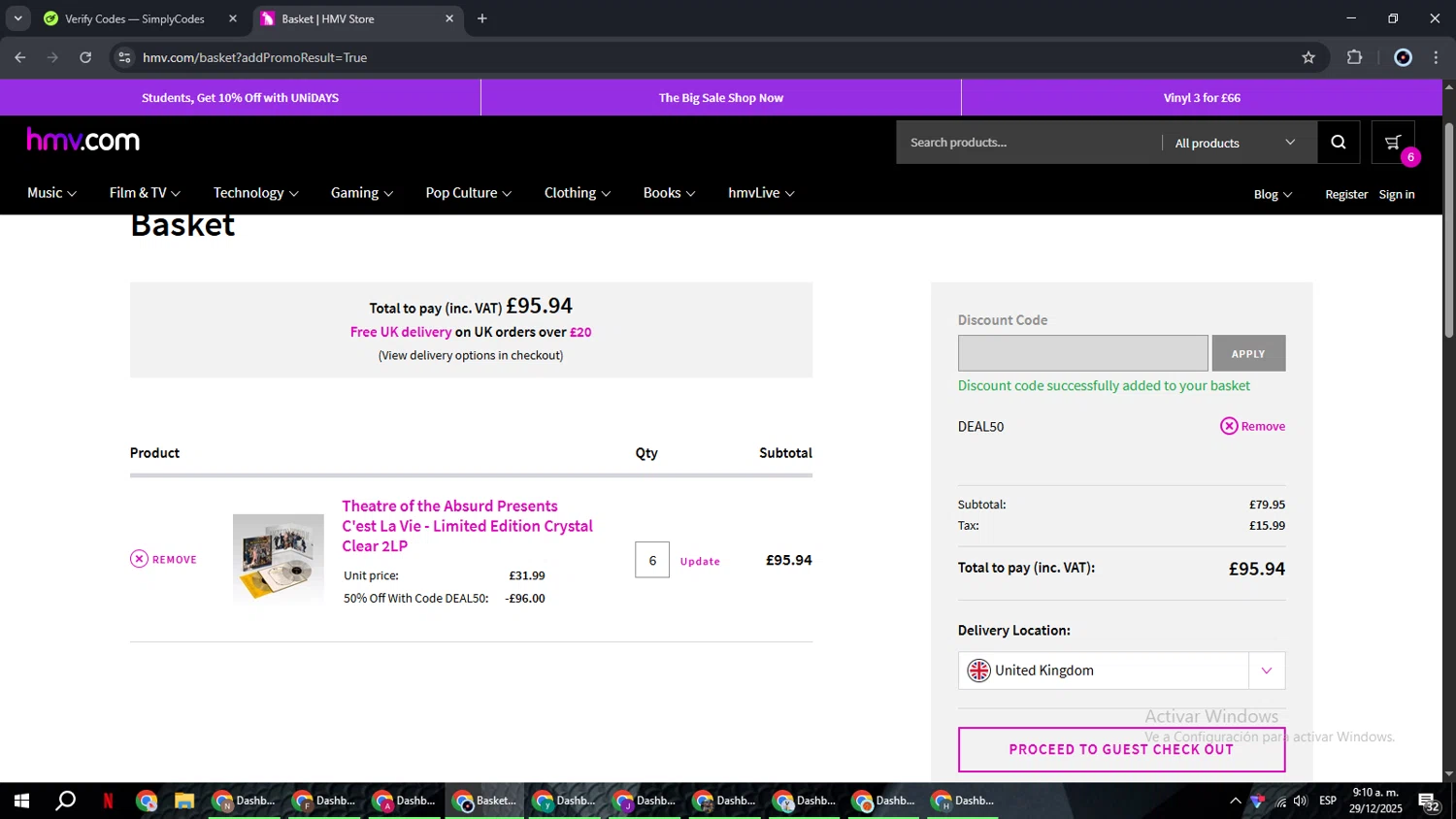Click the hmv.com logo
The image size is (1456, 819).
(83, 141)
